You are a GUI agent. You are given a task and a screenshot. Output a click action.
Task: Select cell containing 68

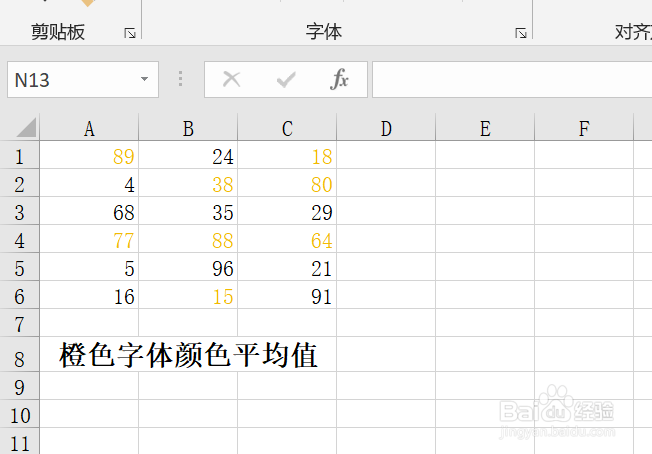89,211
